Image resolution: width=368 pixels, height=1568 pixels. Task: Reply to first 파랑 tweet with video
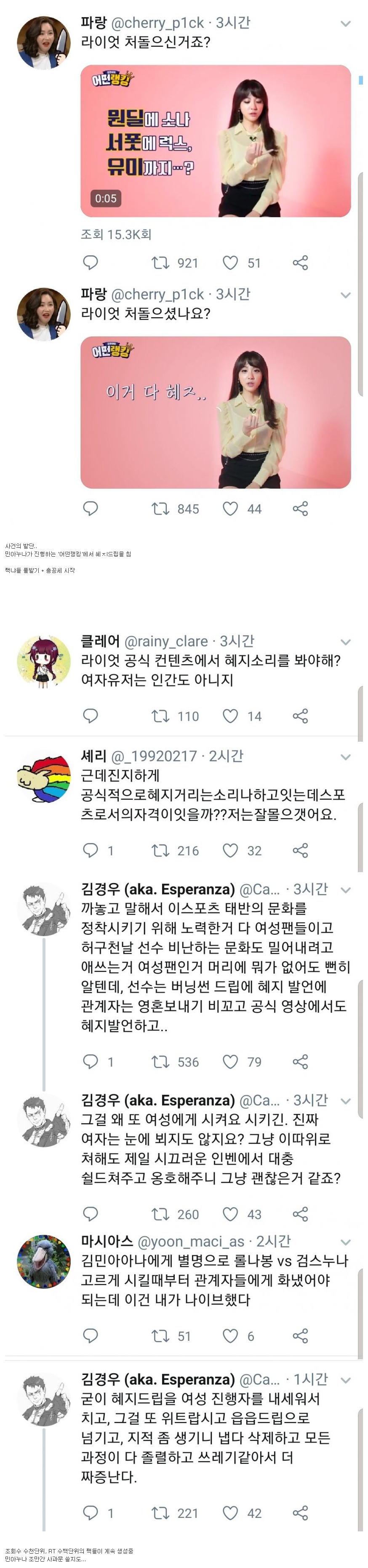coord(90,263)
